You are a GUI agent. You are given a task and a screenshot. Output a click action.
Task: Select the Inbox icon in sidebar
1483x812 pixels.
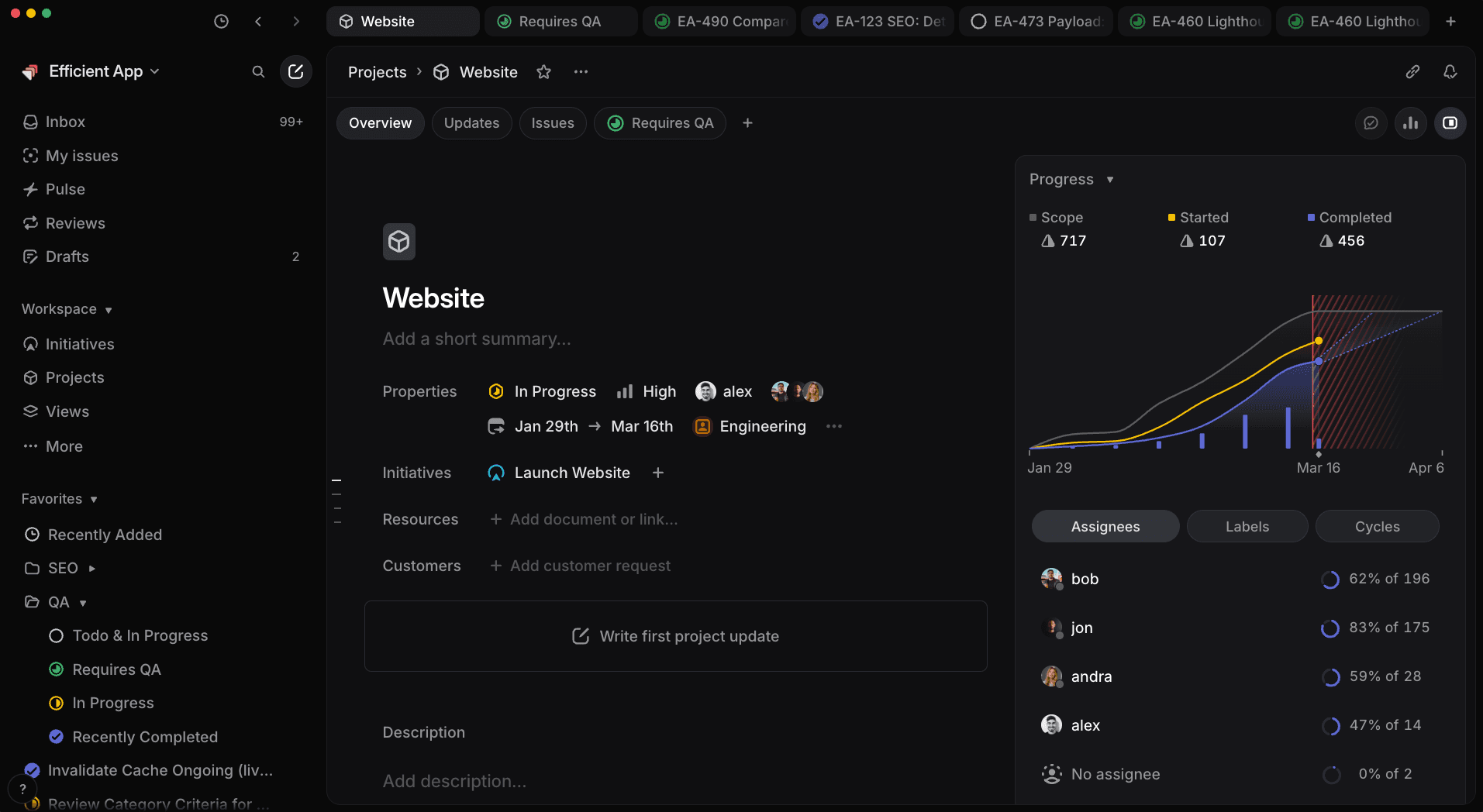point(29,122)
